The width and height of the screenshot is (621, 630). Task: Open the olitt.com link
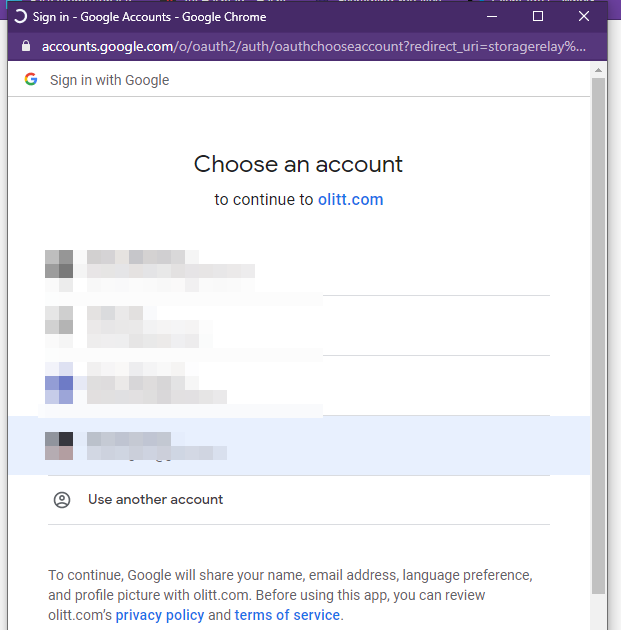(351, 199)
